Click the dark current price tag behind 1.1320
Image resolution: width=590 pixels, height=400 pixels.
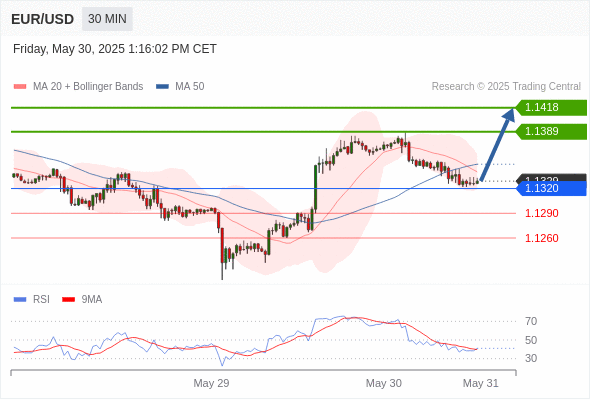click(x=552, y=178)
